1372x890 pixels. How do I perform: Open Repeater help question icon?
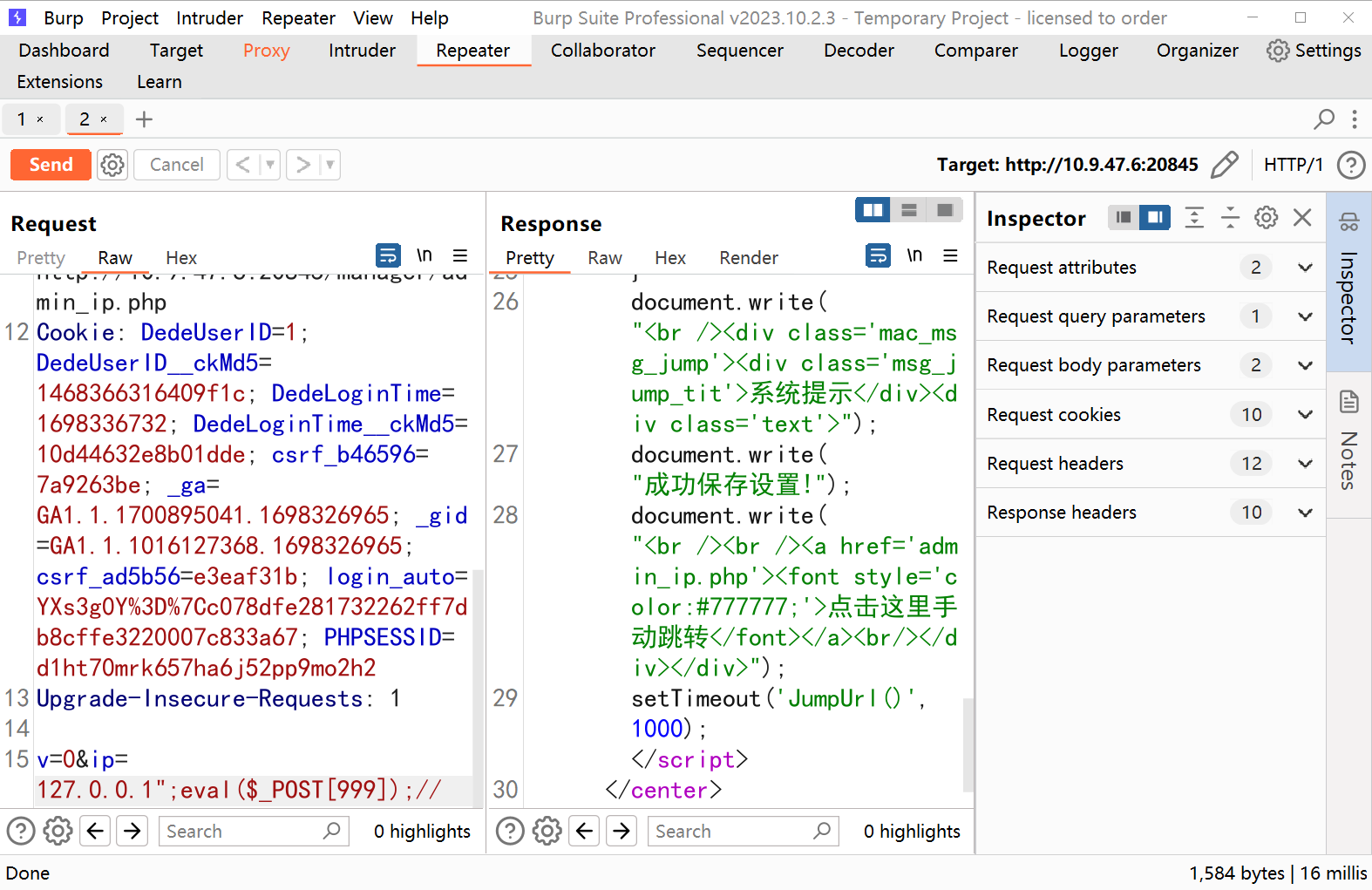tap(1350, 165)
